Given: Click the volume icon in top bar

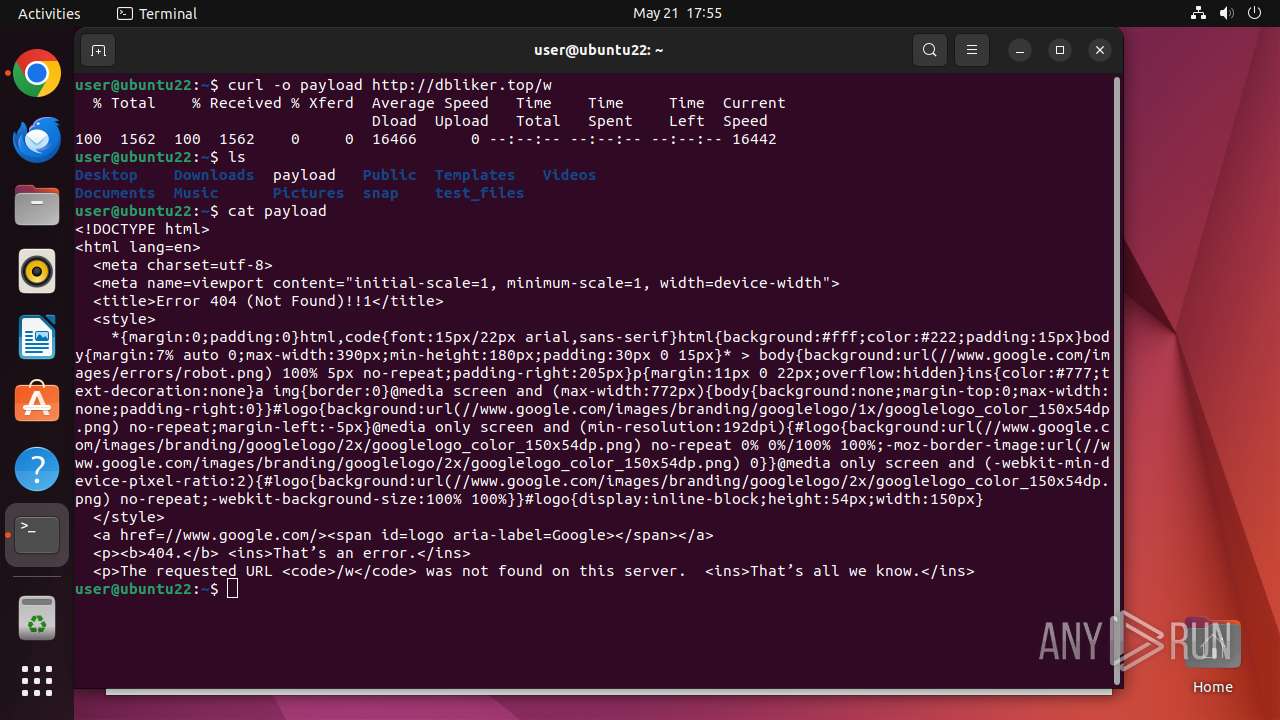Looking at the screenshot, I should tap(1227, 14).
